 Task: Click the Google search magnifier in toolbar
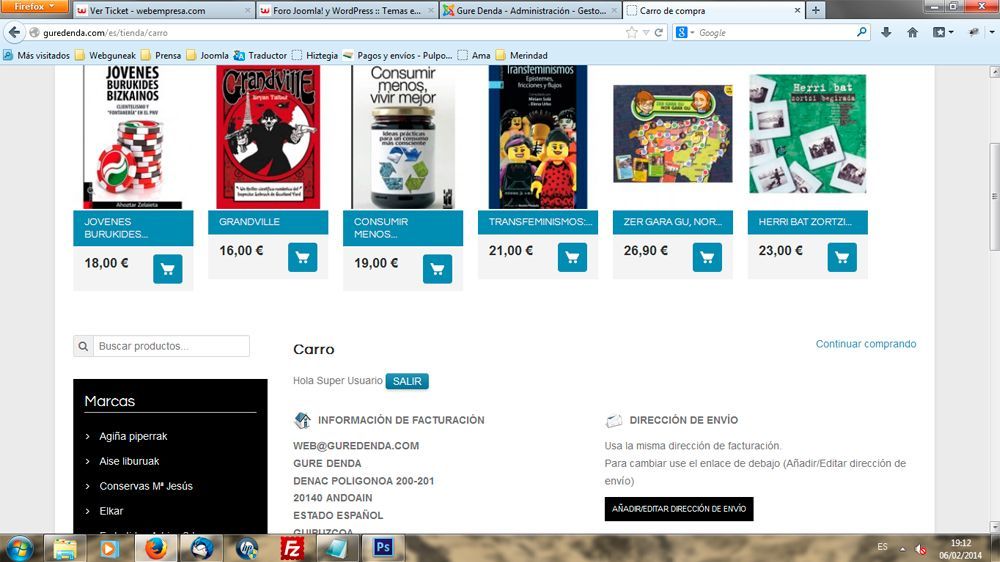click(x=862, y=32)
